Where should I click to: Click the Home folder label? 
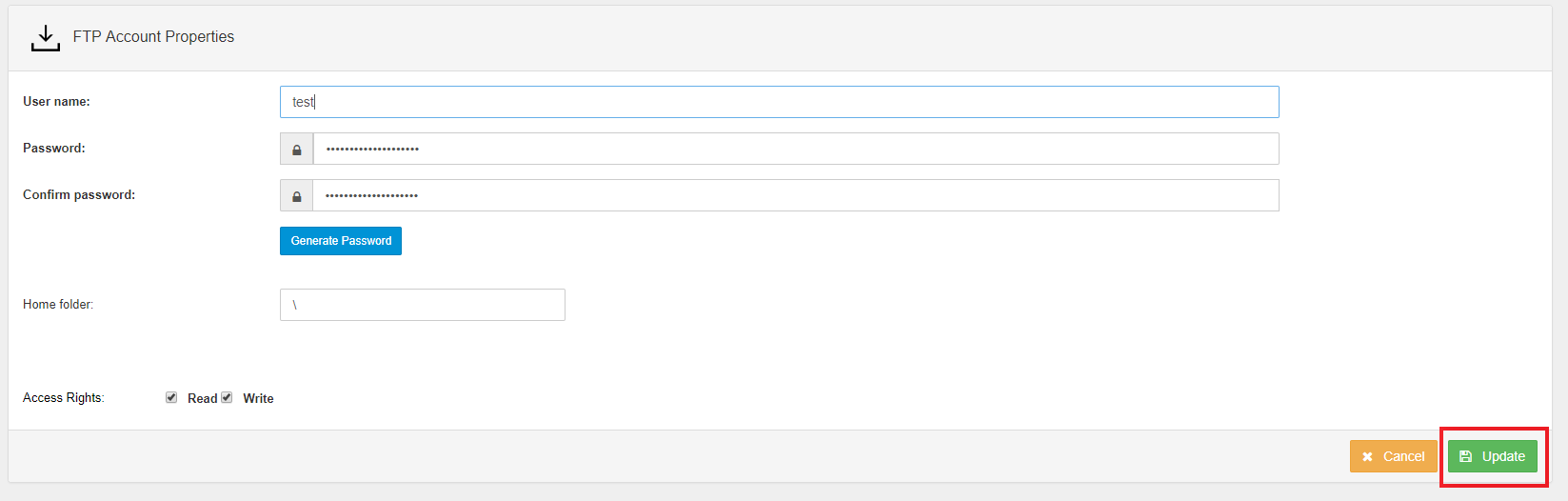click(58, 304)
